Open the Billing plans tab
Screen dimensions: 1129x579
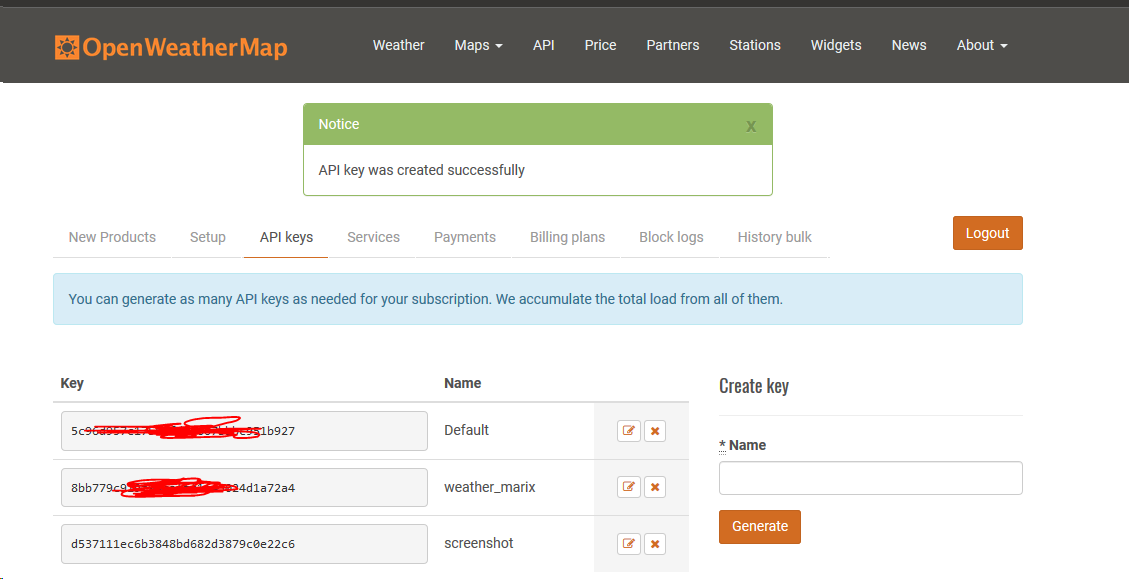(567, 237)
